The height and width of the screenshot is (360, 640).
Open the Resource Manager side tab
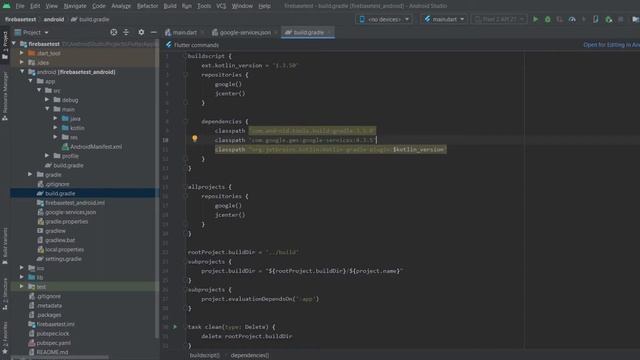(5, 96)
